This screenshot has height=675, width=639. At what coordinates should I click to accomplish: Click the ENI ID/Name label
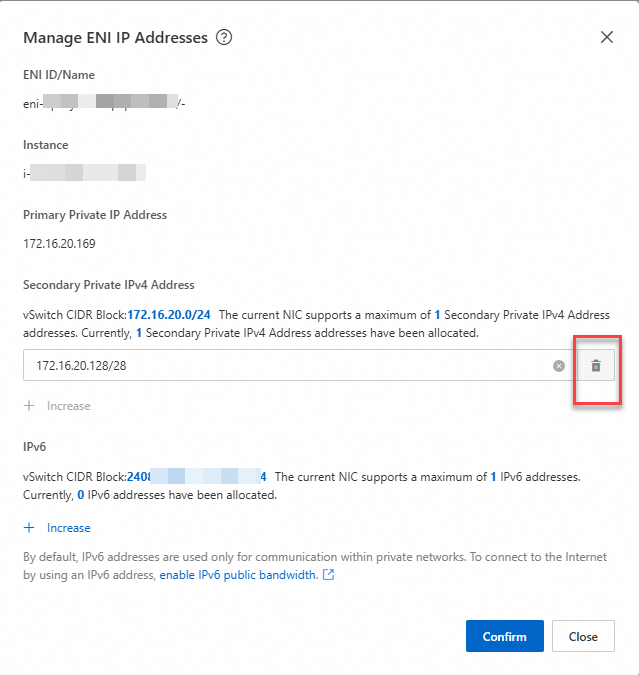[x=59, y=75]
